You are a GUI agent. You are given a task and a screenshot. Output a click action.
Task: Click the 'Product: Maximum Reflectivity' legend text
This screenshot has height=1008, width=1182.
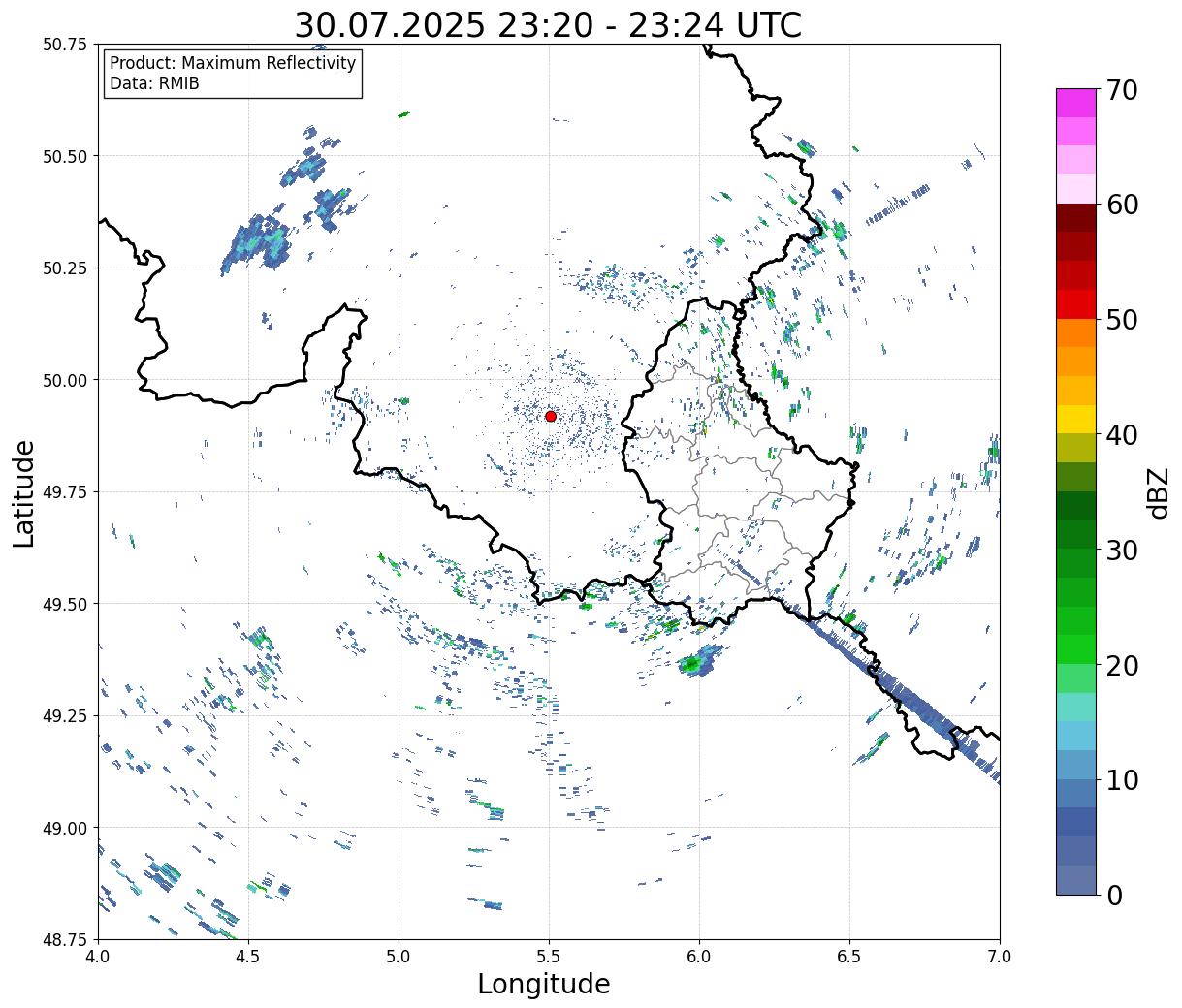(x=233, y=63)
